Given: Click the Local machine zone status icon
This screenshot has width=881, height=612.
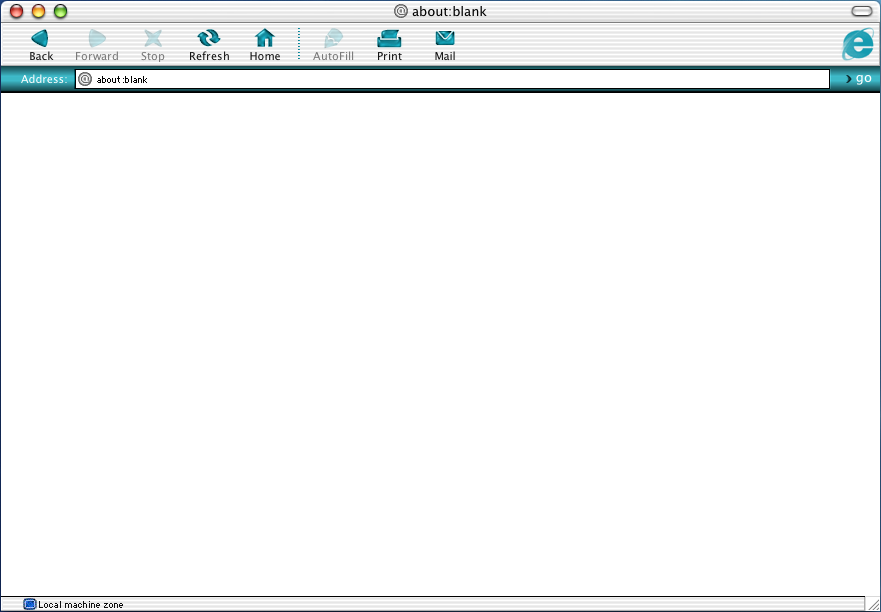Looking at the screenshot, I should [x=30, y=605].
